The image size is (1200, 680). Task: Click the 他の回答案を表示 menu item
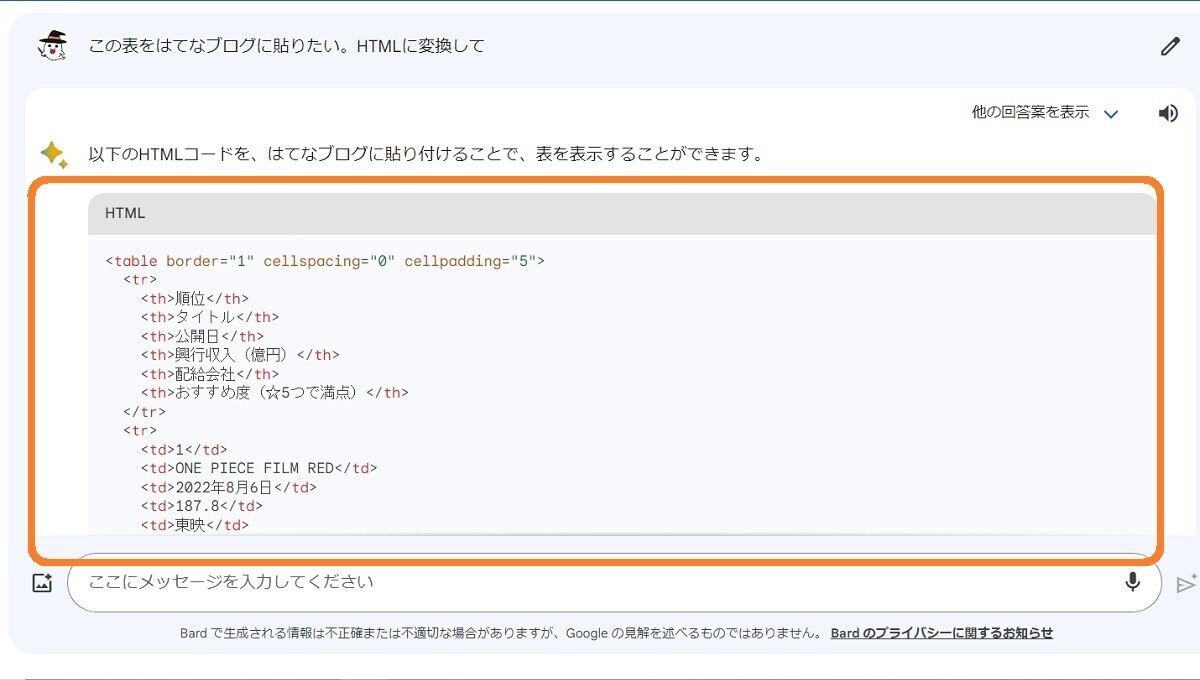pyautogui.click(x=1030, y=113)
